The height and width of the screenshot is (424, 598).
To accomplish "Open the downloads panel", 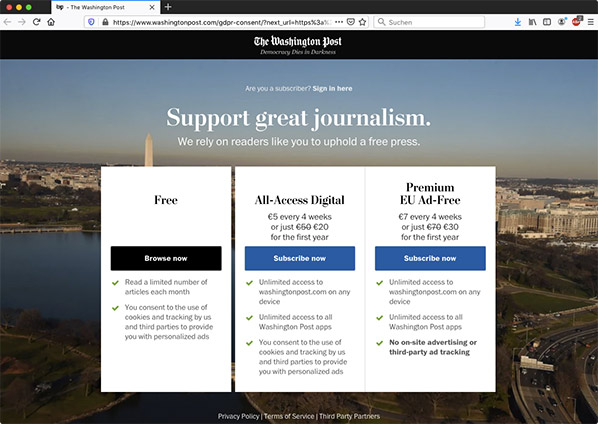I will click(x=518, y=22).
